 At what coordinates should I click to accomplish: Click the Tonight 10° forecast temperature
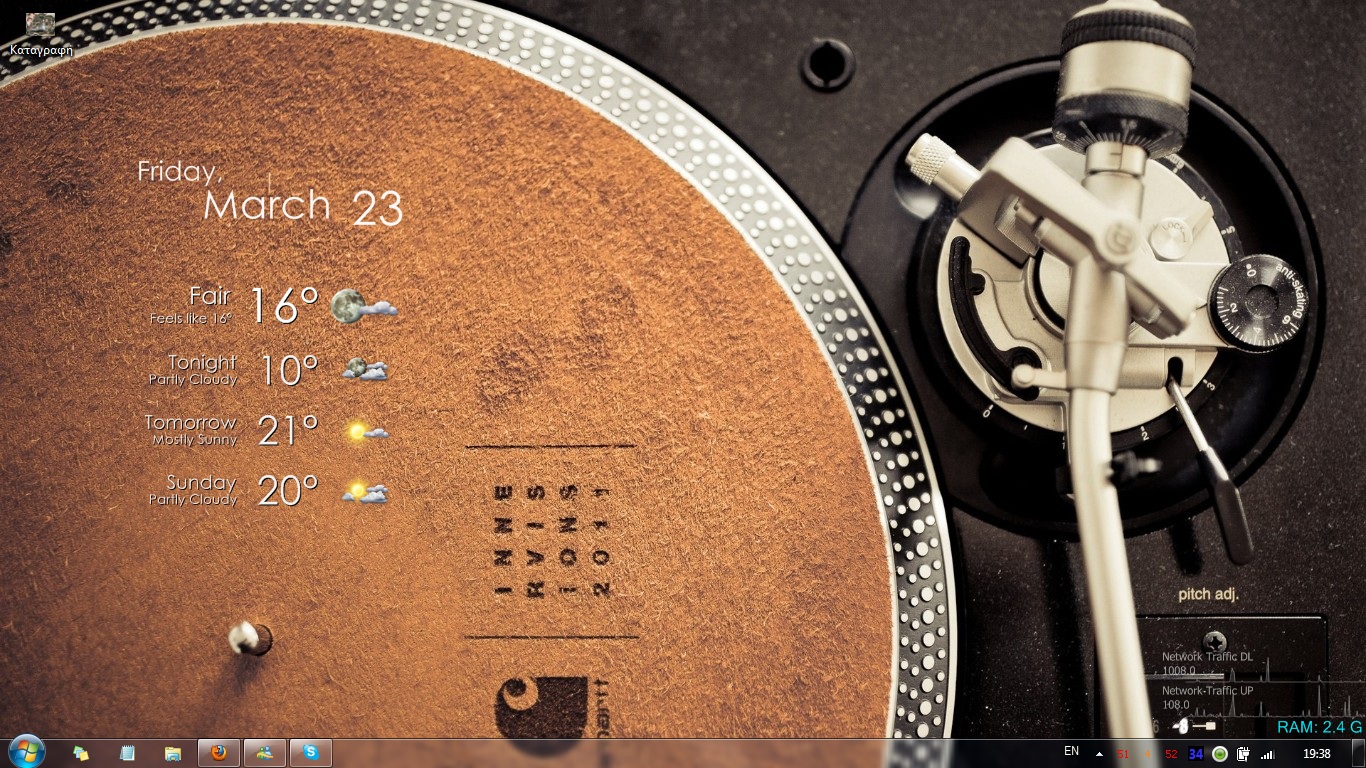click(x=289, y=371)
